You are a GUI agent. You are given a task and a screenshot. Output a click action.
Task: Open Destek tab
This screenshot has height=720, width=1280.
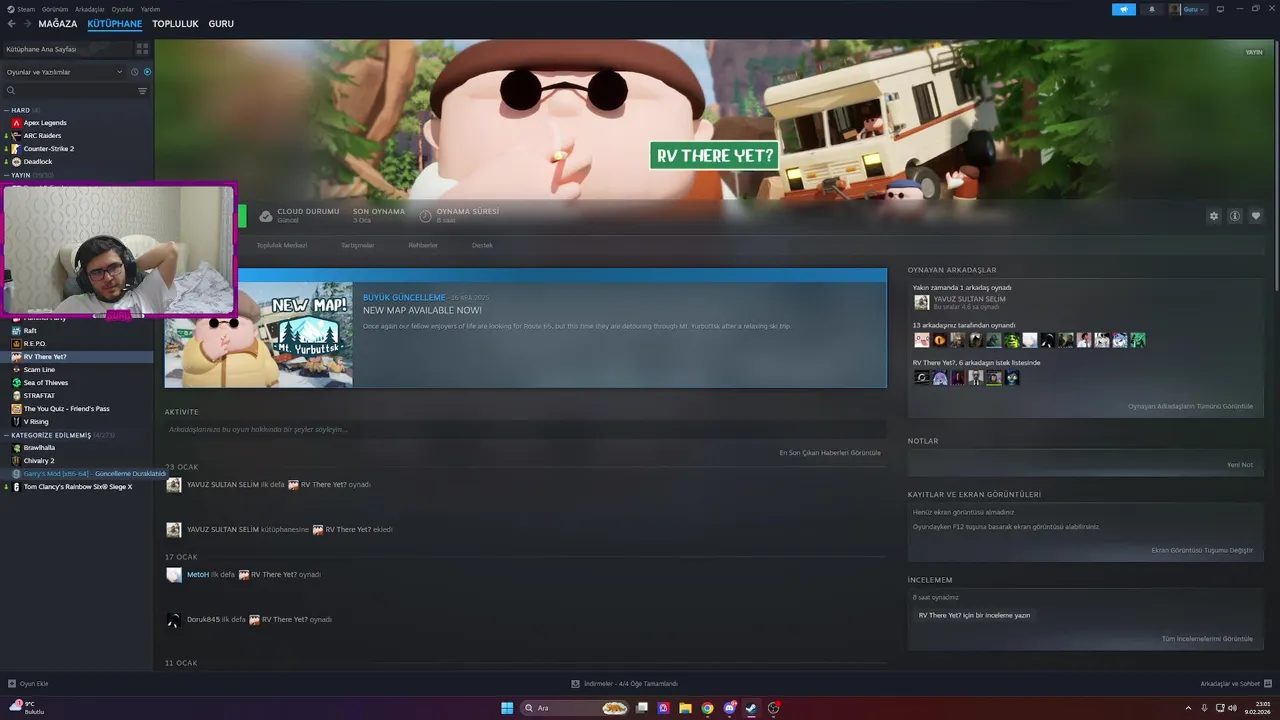482,245
